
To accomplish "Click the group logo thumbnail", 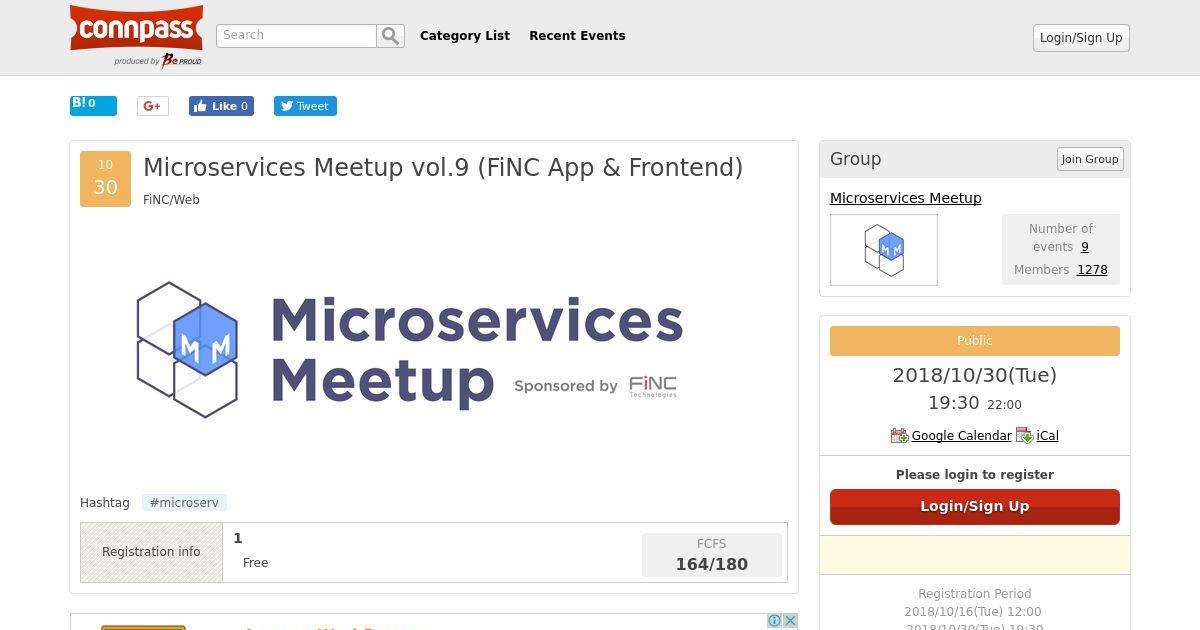I will 883,250.
